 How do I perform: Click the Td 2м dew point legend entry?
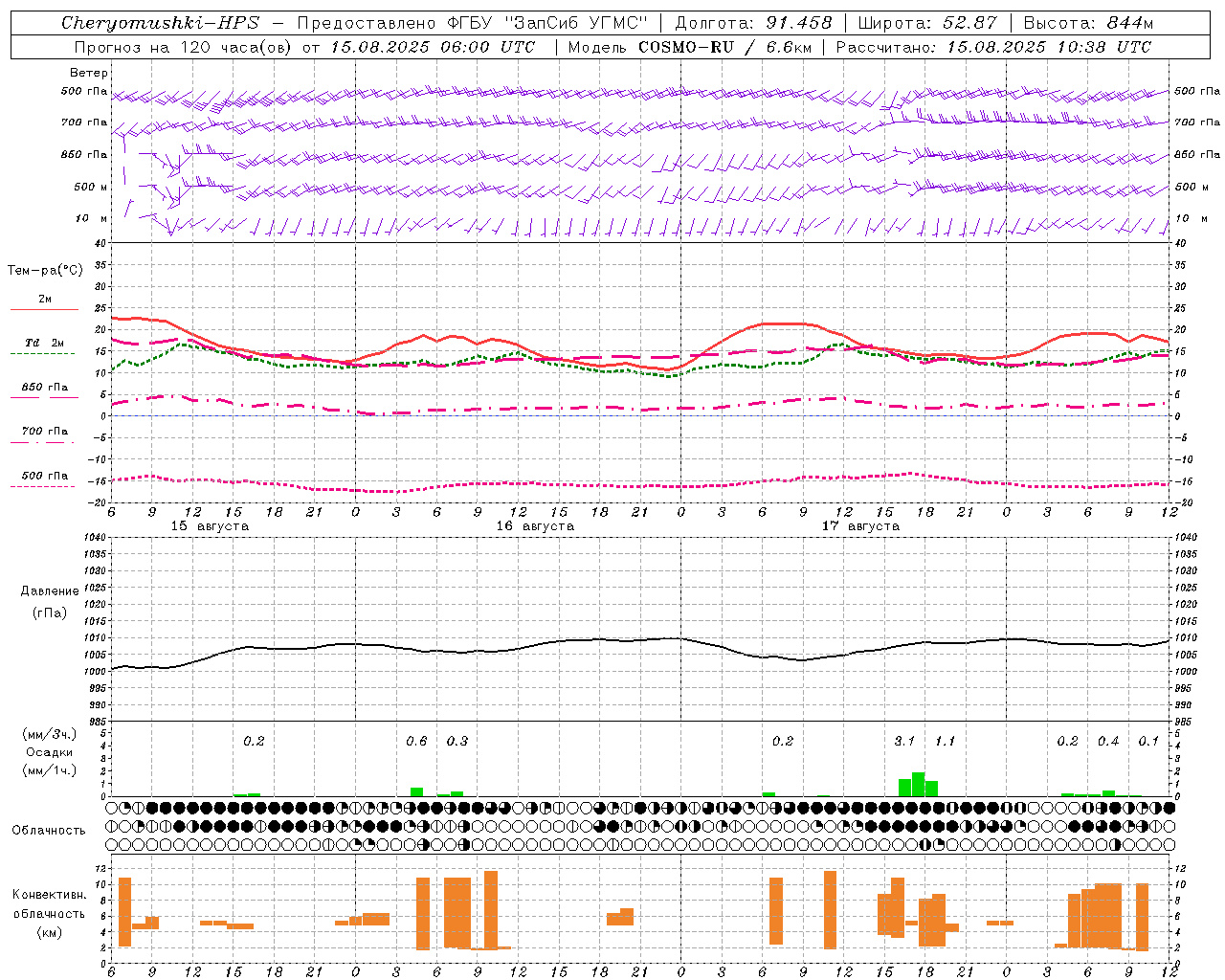click(45, 343)
